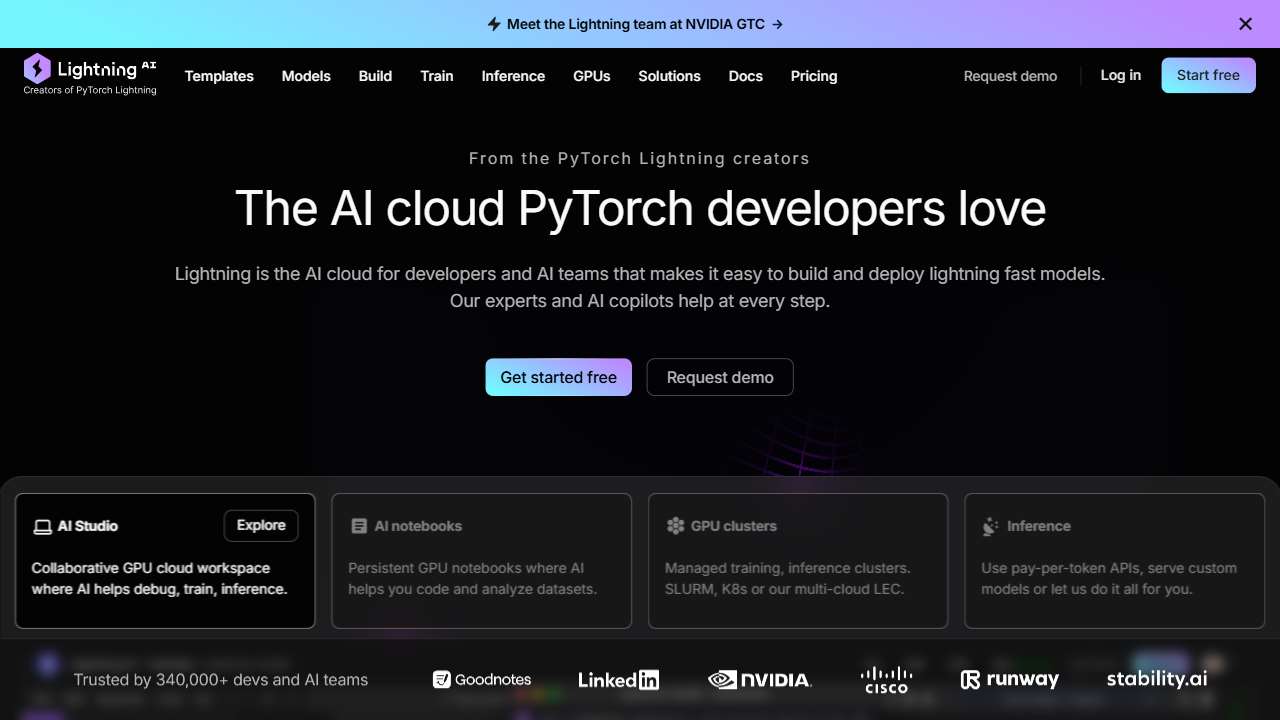Image resolution: width=1280 pixels, height=720 pixels.
Task: Click the NVIDIA logo
Action: [x=760, y=679]
